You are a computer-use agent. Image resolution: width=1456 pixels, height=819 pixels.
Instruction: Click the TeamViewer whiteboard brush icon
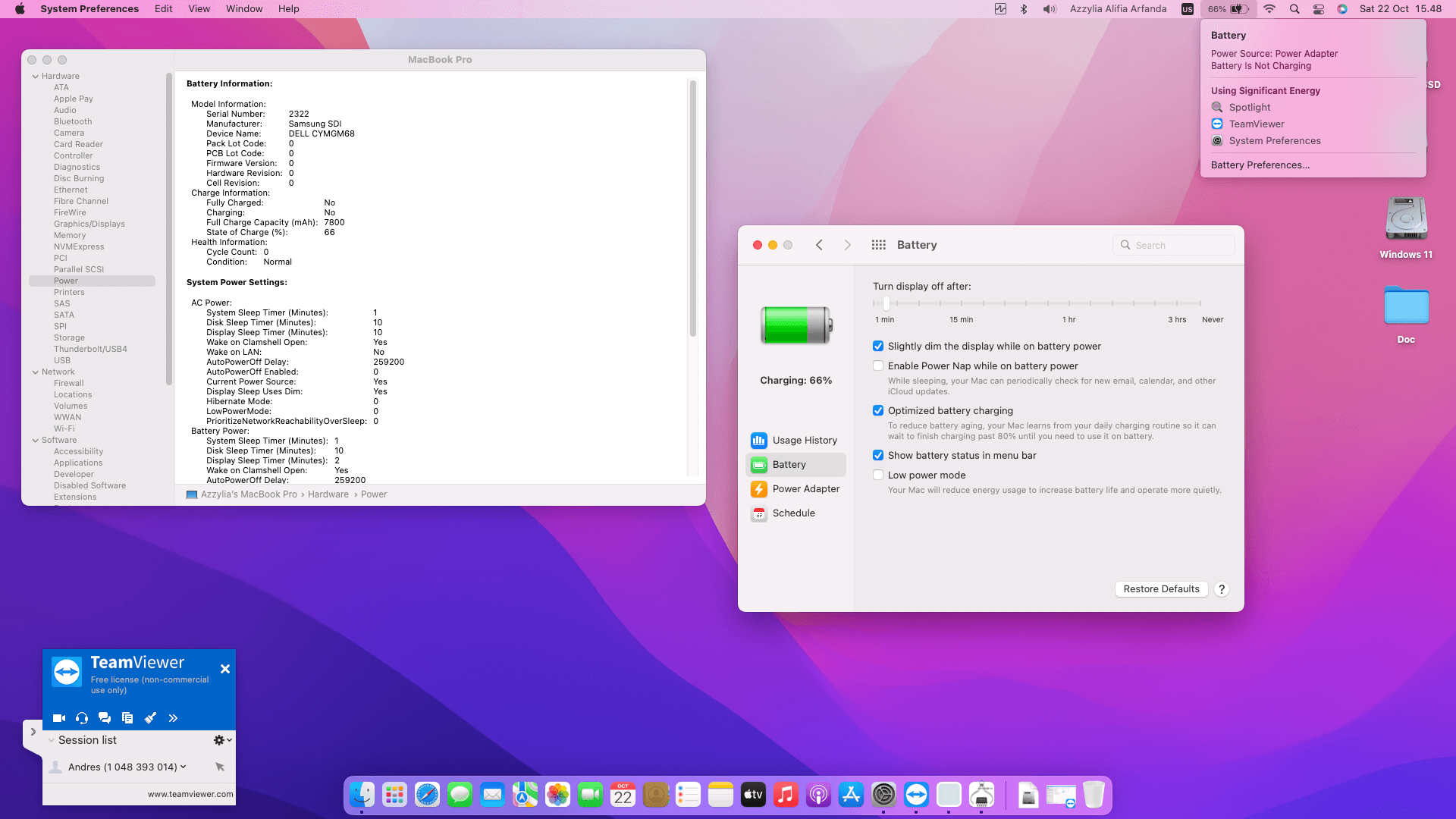point(150,718)
